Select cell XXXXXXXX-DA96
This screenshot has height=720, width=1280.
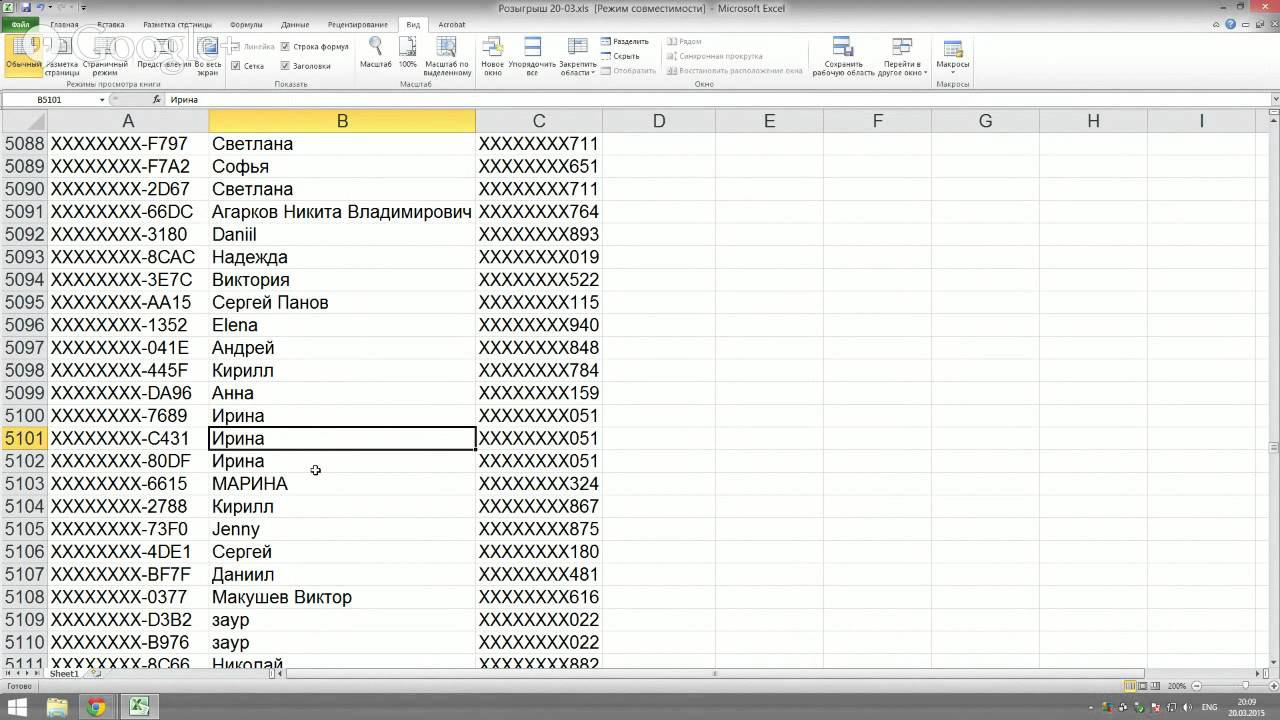coord(128,393)
